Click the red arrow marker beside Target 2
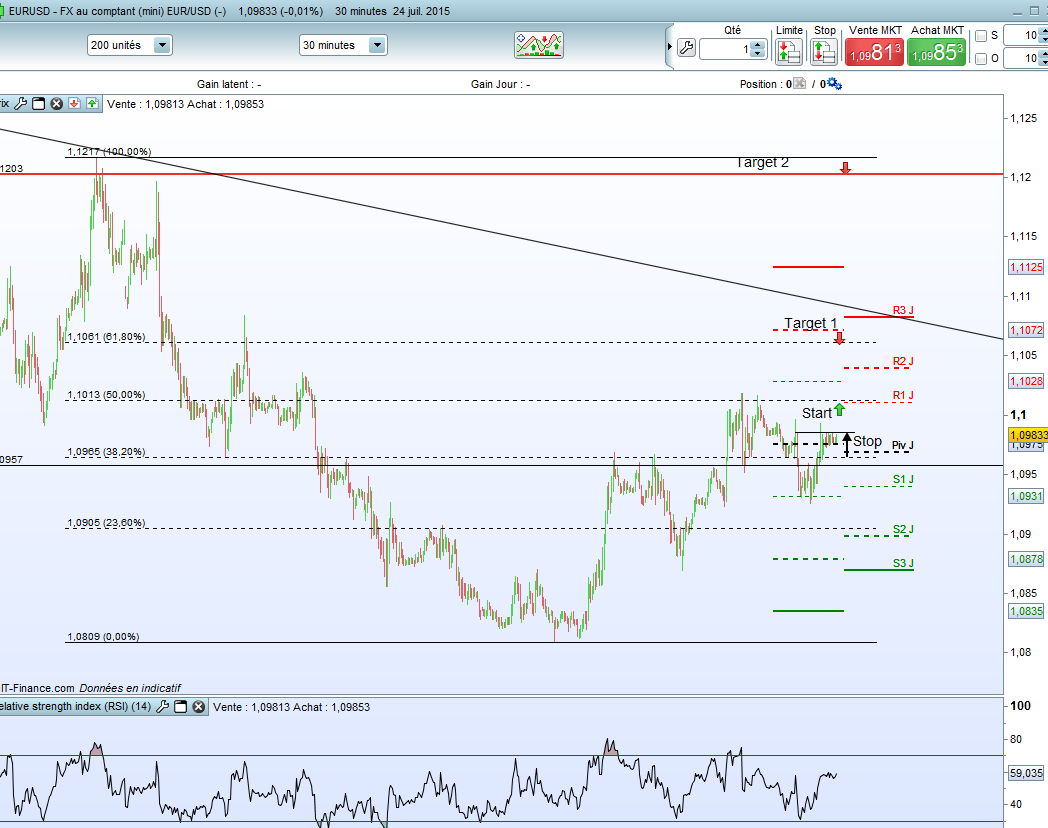The height and width of the screenshot is (828, 1048). coord(845,168)
